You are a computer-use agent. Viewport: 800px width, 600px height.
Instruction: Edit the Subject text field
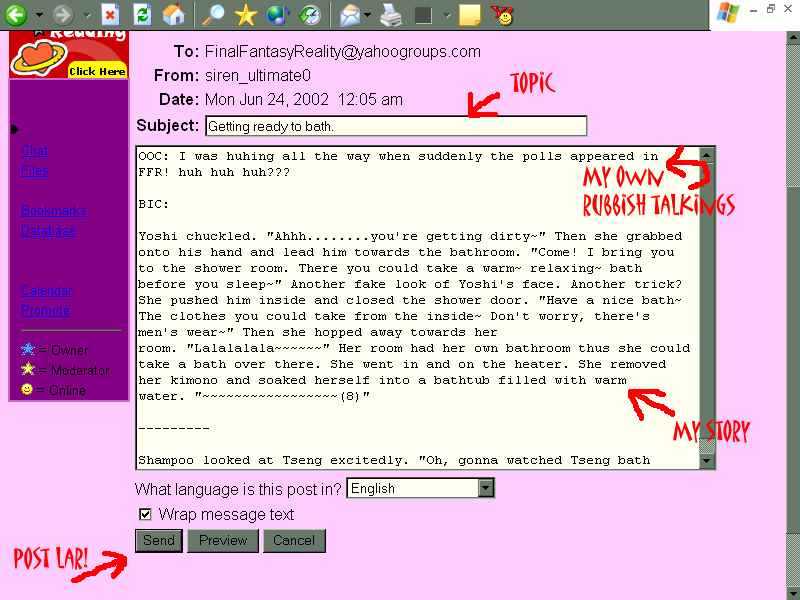pyautogui.click(x=395, y=126)
